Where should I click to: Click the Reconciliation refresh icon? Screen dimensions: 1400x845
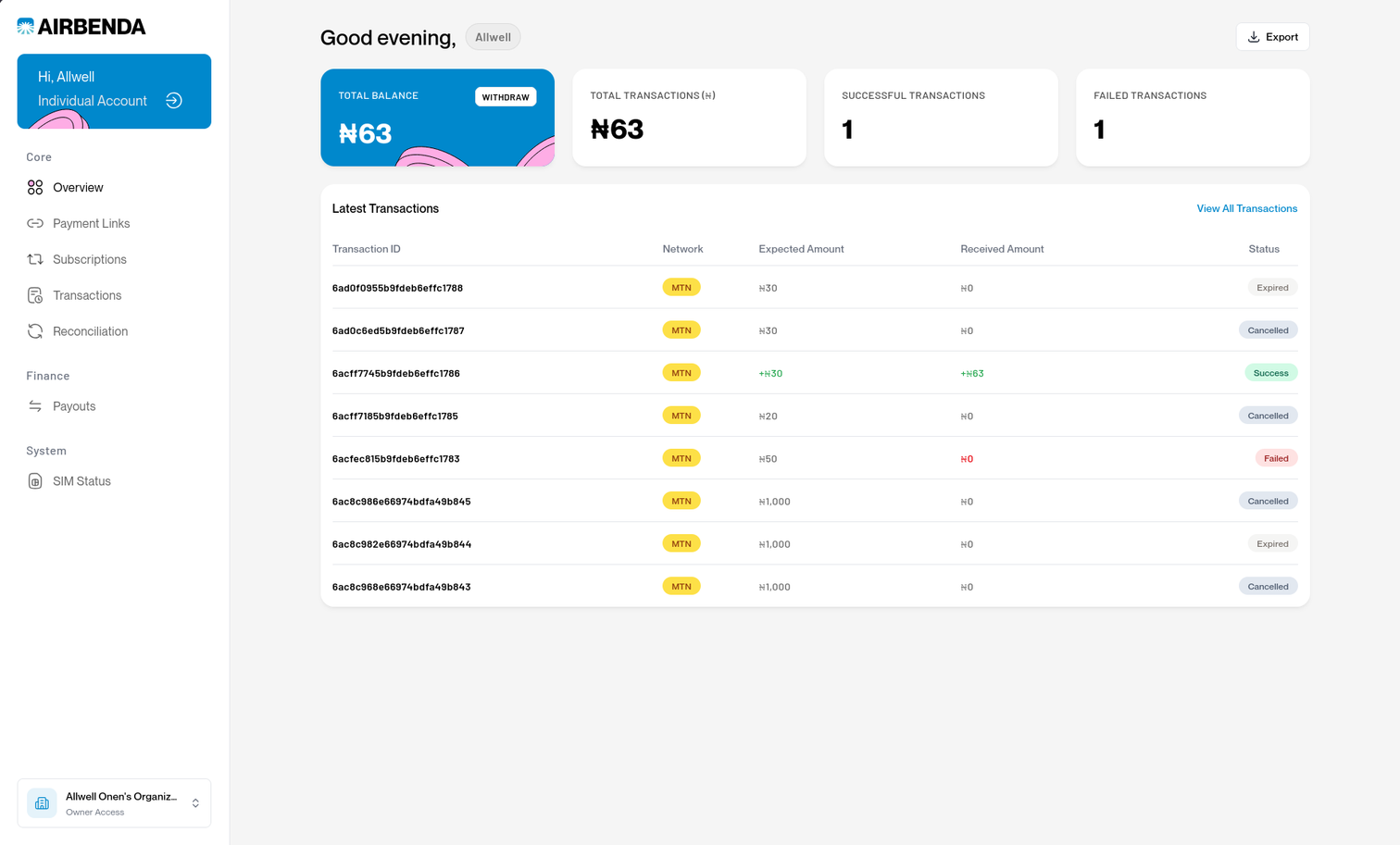(x=35, y=331)
